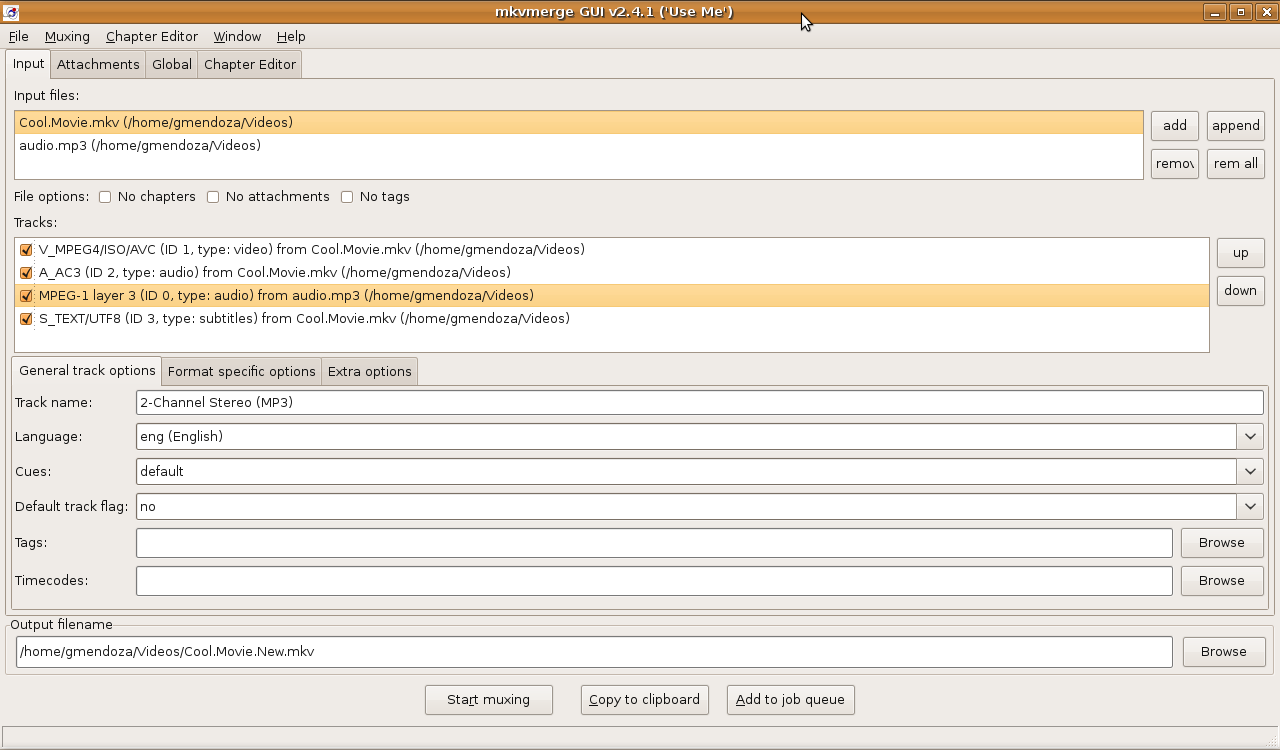Click Start muxing
Screen dimensions: 1280x750
click(488, 699)
